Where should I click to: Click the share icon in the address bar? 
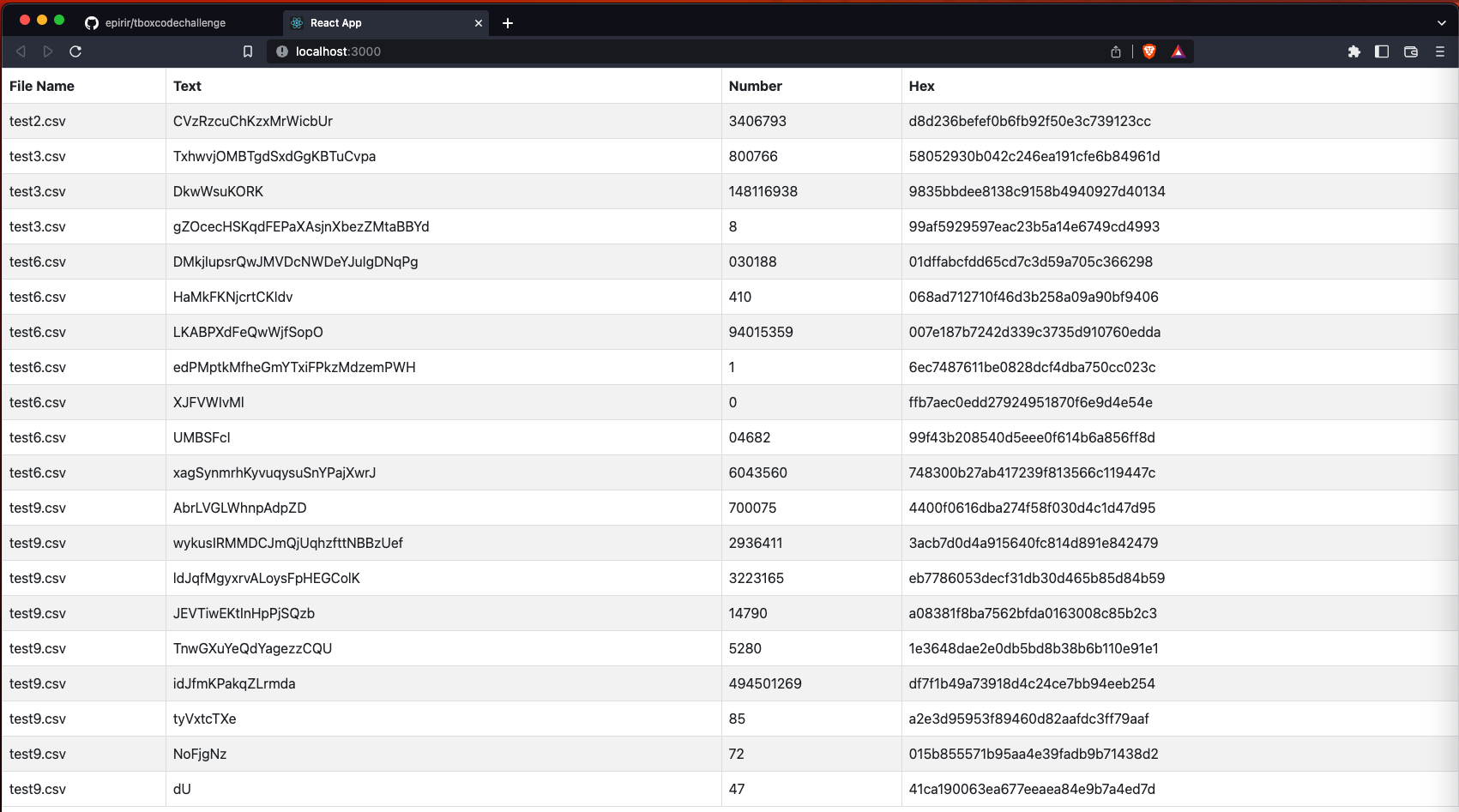tap(1116, 51)
